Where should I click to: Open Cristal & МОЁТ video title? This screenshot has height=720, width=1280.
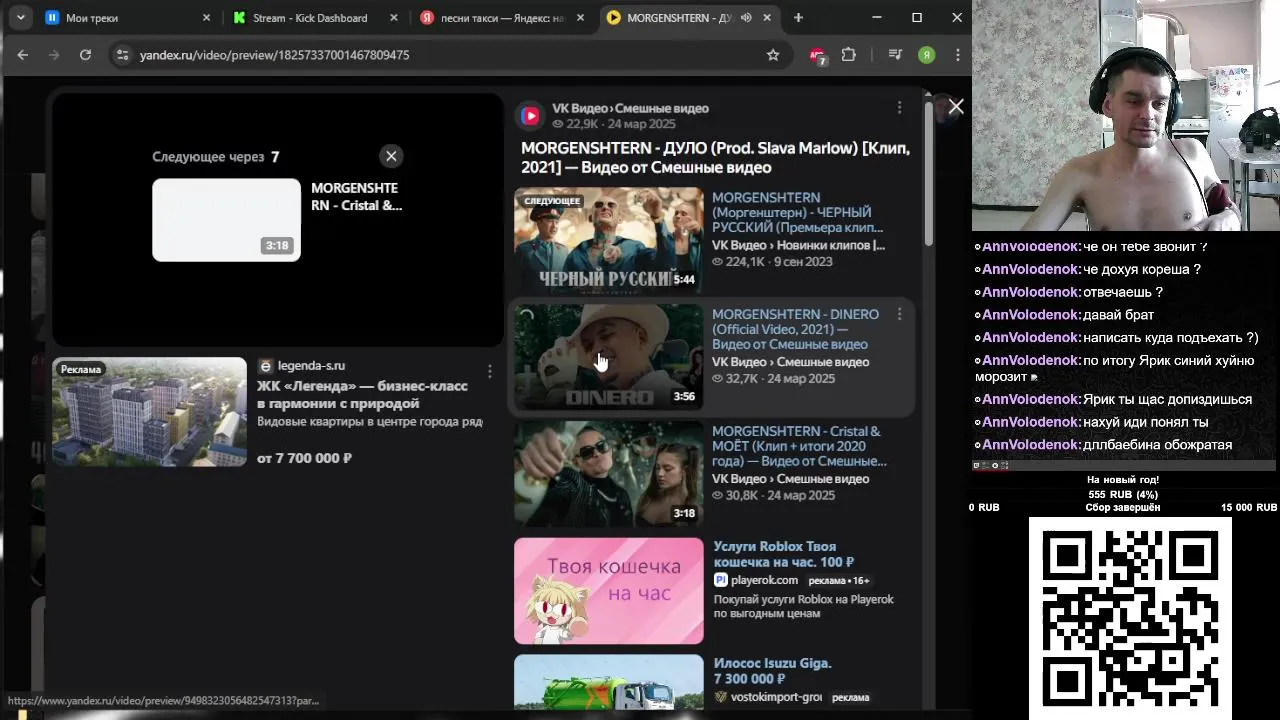point(799,446)
